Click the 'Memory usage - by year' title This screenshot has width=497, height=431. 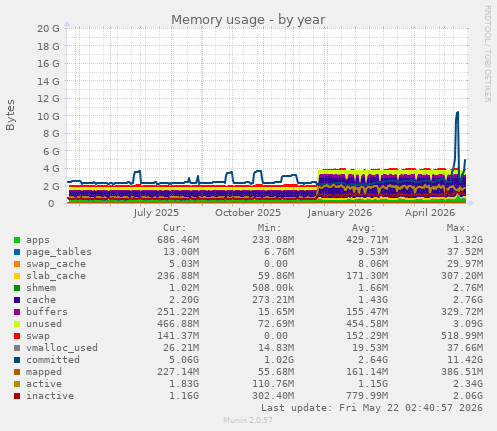tap(248, 20)
